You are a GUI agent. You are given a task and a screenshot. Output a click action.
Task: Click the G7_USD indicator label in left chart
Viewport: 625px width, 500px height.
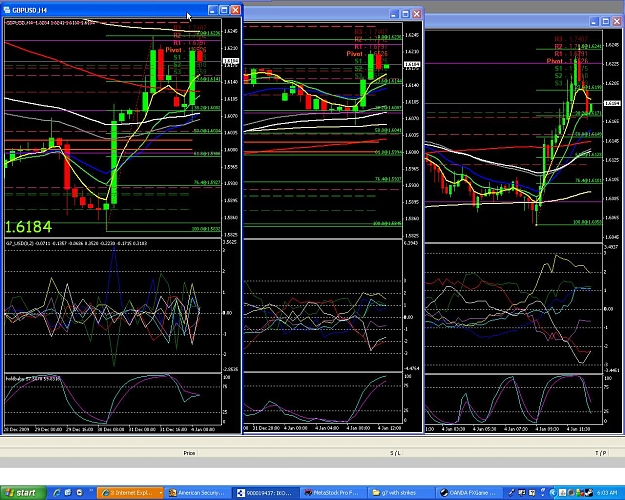click(x=76, y=243)
